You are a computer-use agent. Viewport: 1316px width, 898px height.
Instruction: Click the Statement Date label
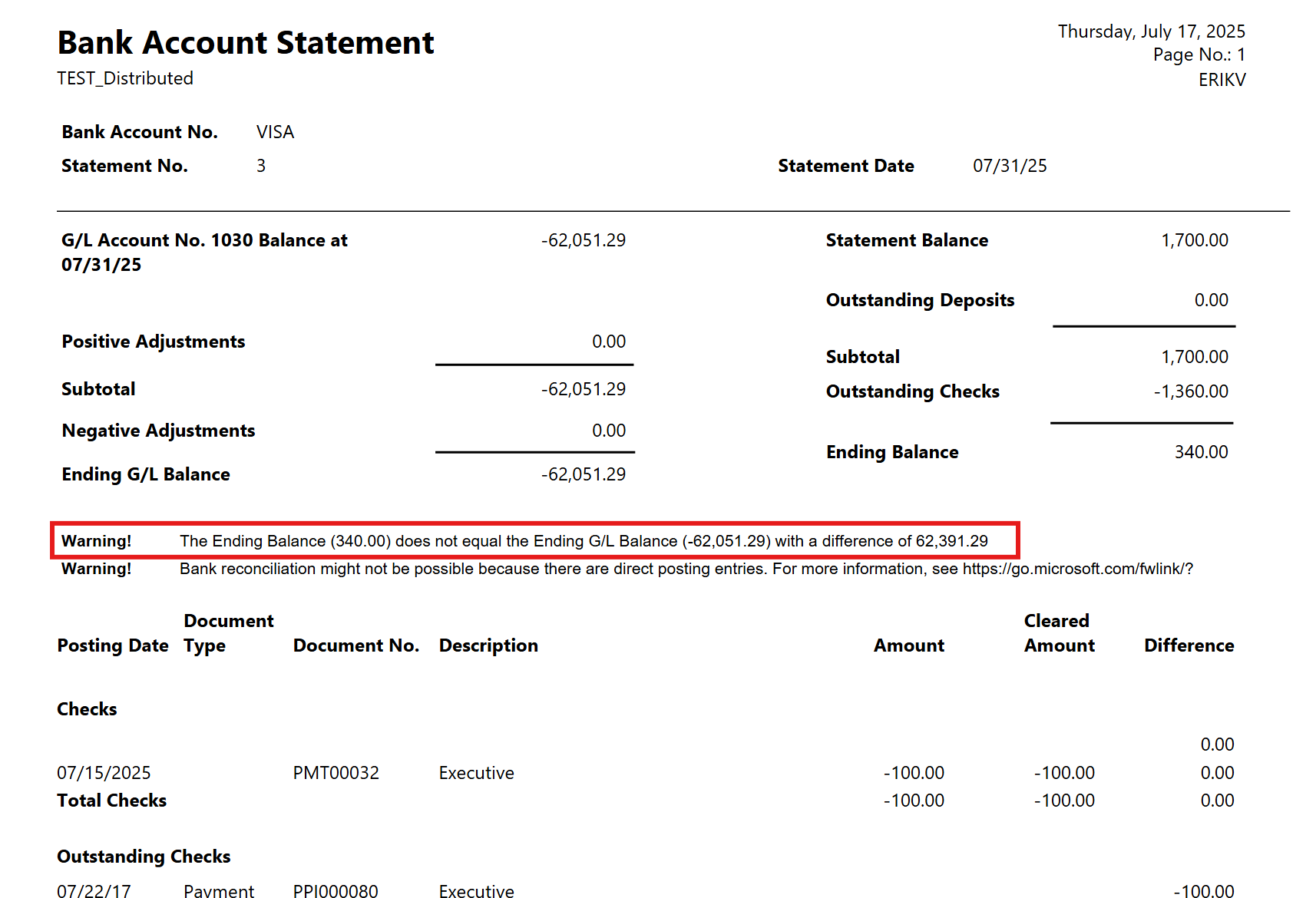[x=845, y=166]
